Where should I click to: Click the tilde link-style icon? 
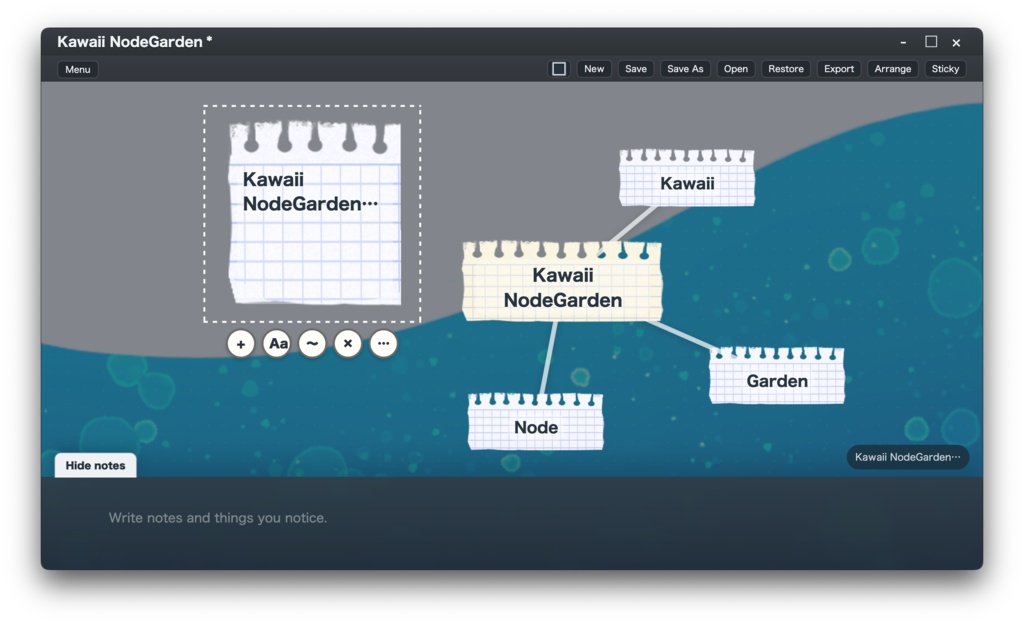pyautogui.click(x=312, y=343)
